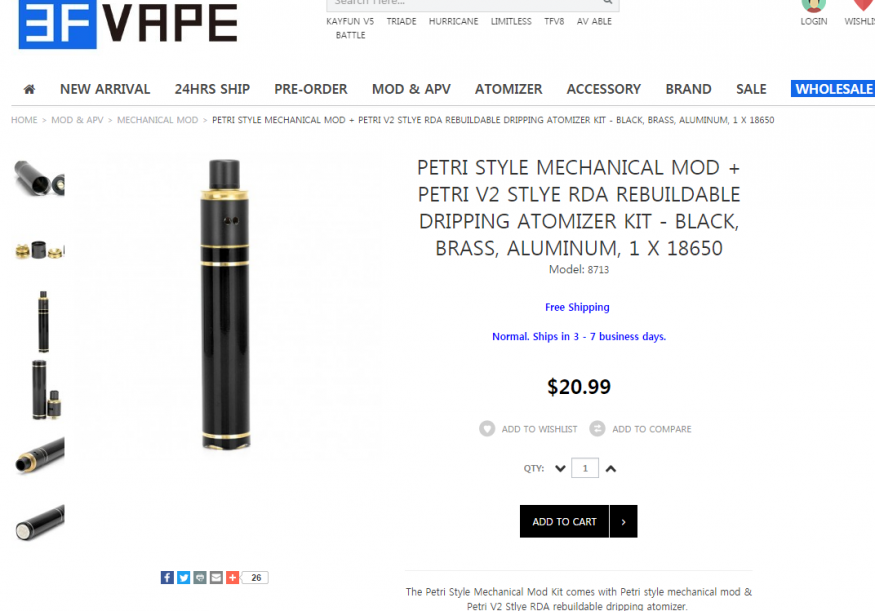Share product via email icon
This screenshot has width=875, height=611.
pyautogui.click(x=217, y=578)
